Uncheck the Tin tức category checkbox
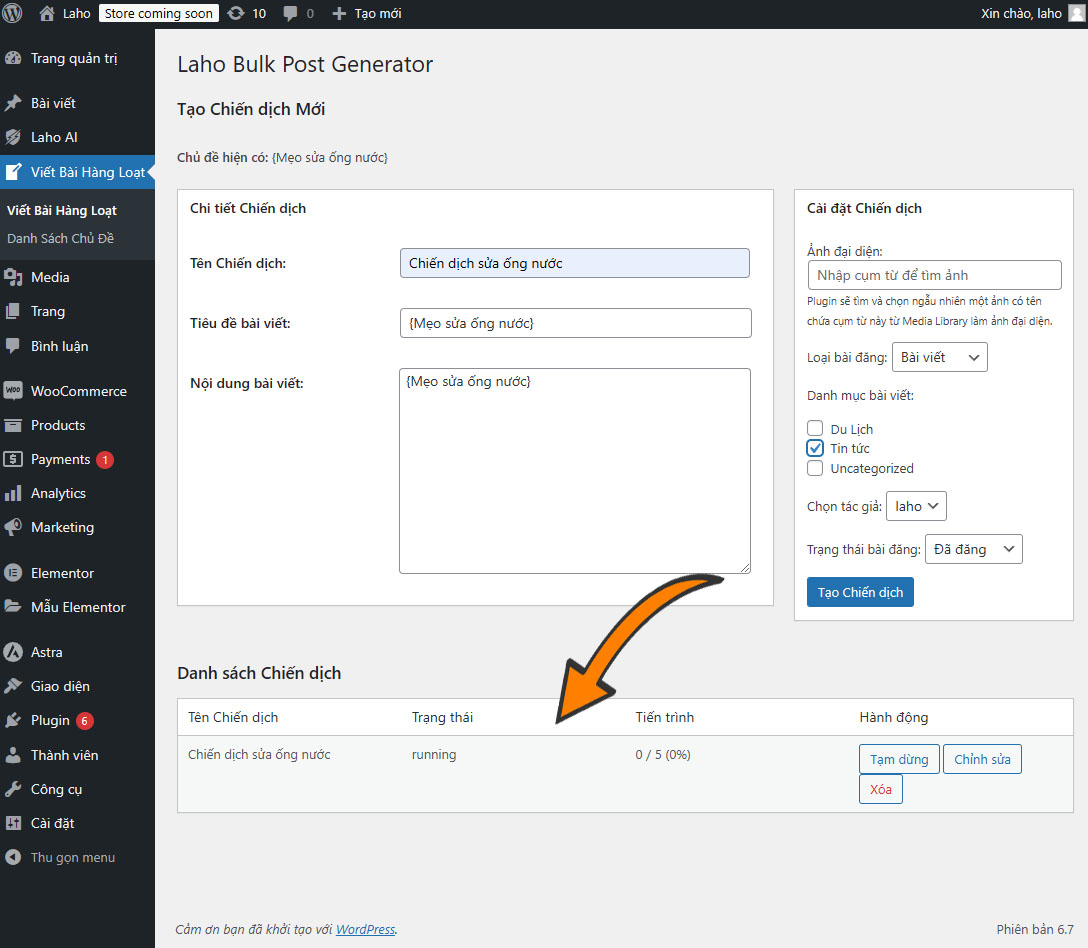The image size is (1088, 948). pyautogui.click(x=815, y=448)
